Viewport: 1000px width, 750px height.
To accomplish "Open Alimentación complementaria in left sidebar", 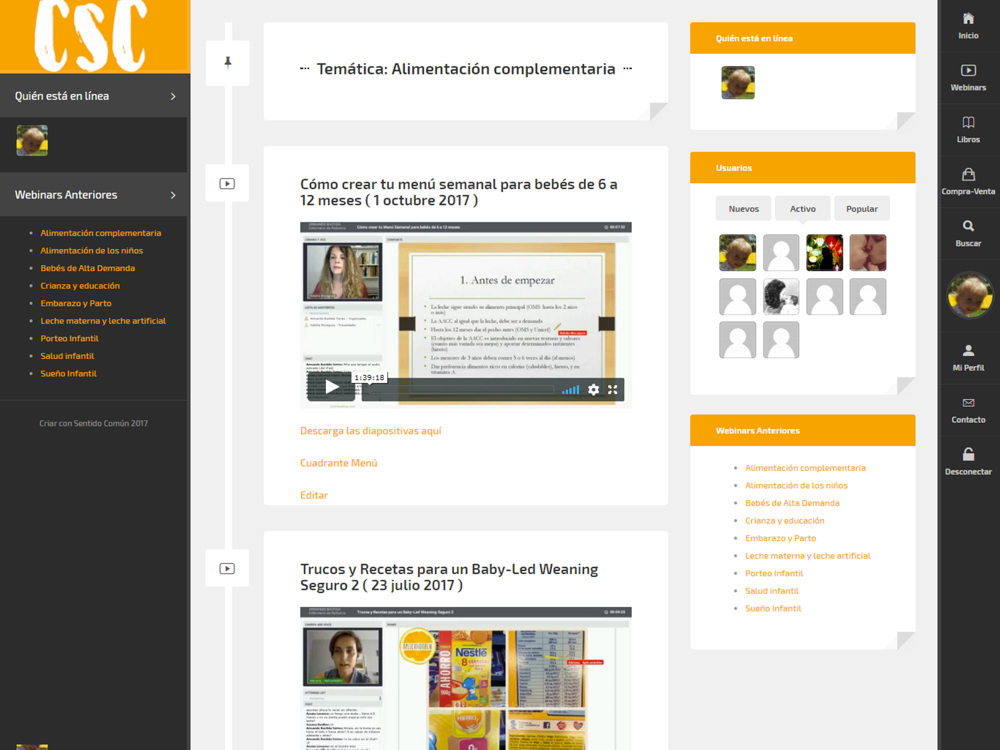I will [x=101, y=233].
